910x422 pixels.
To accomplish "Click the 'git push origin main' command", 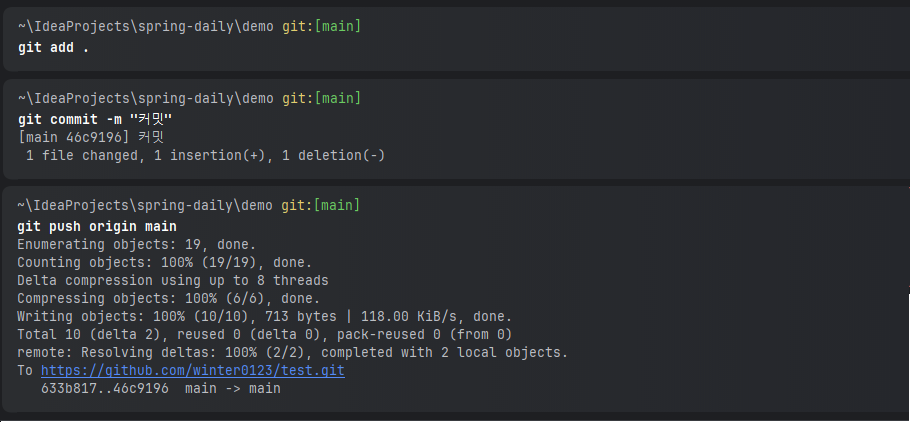I will [97, 226].
